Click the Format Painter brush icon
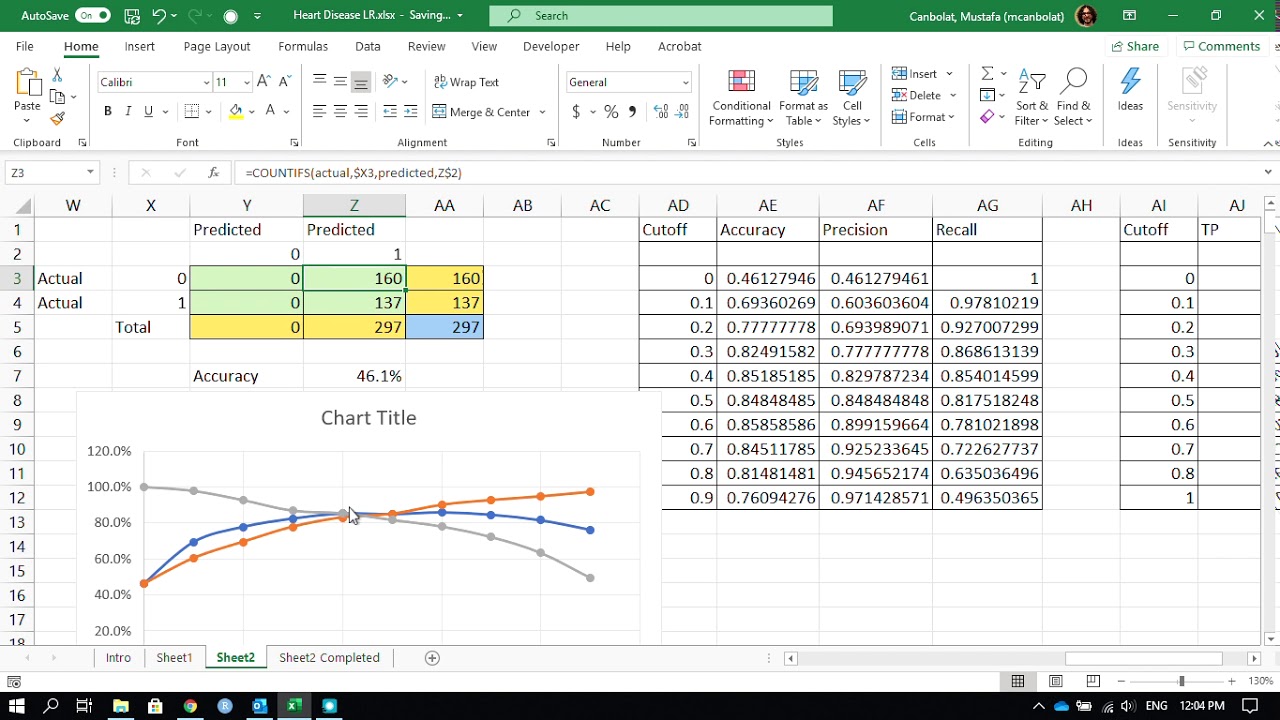The width and height of the screenshot is (1280, 720). point(57,119)
